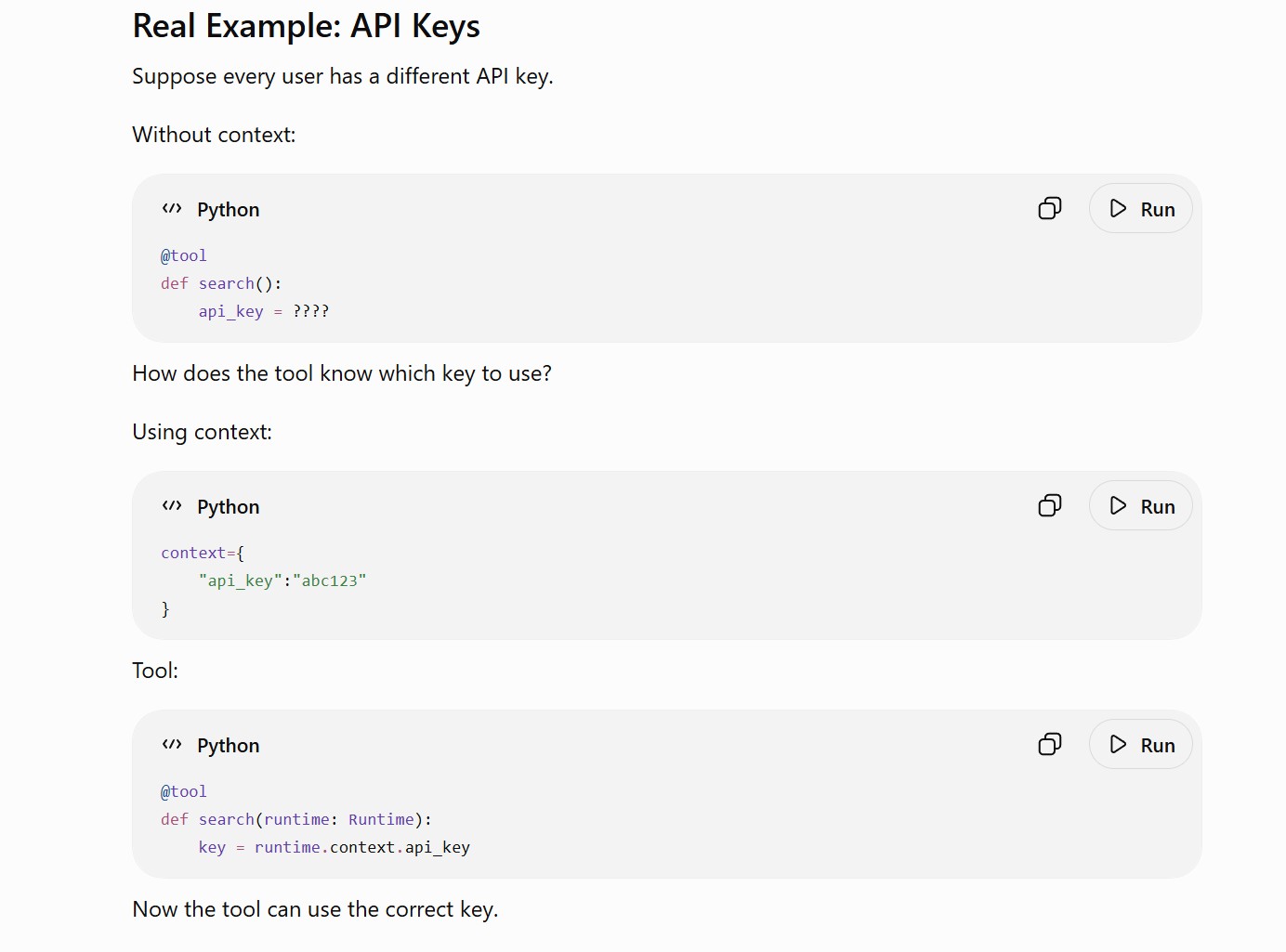The width and height of the screenshot is (1286, 952).
Task: Click 'key = runtime.context.api_key' code line
Action: tap(335, 847)
